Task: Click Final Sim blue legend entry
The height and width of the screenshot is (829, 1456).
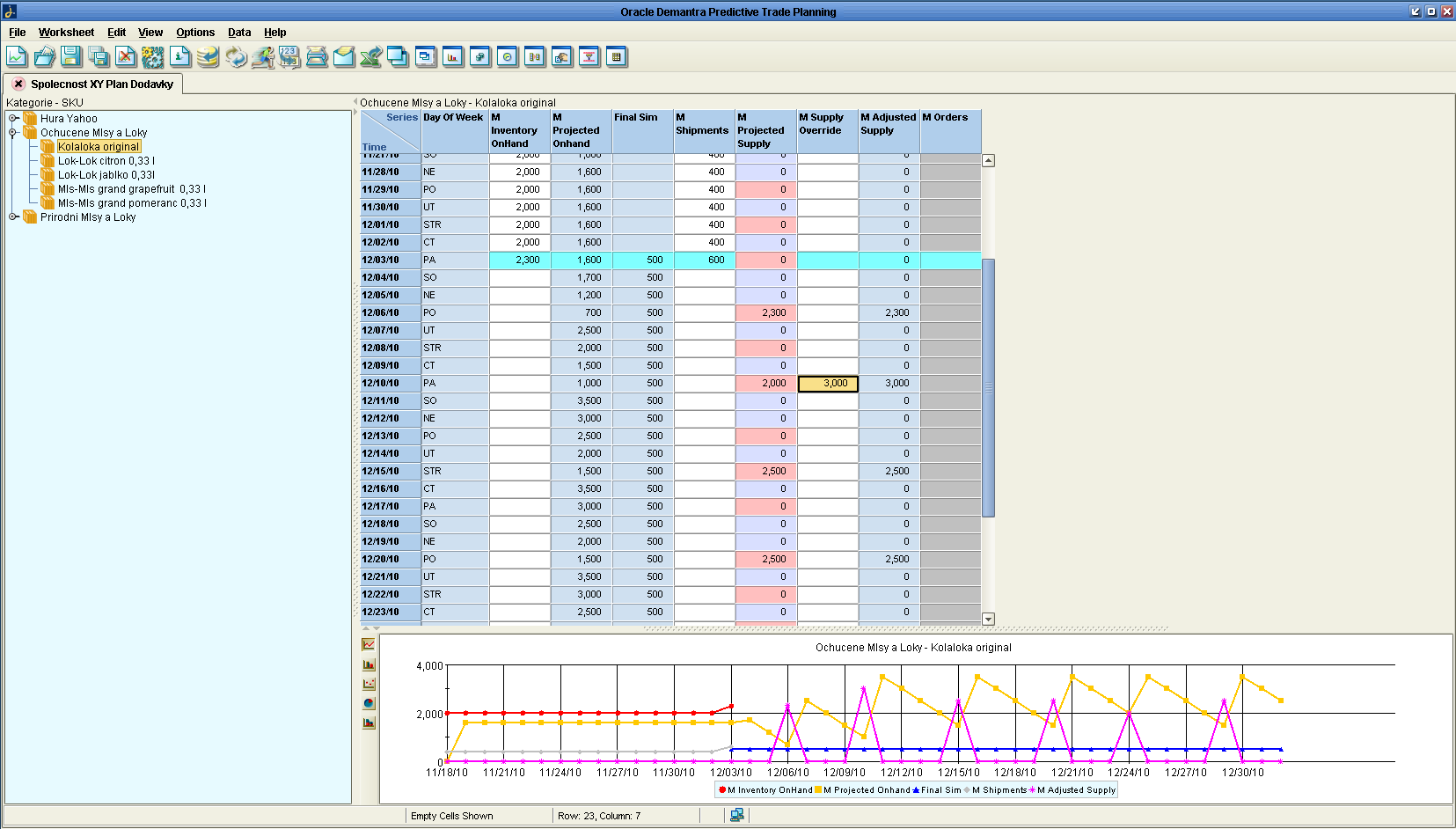Action: pos(936,790)
